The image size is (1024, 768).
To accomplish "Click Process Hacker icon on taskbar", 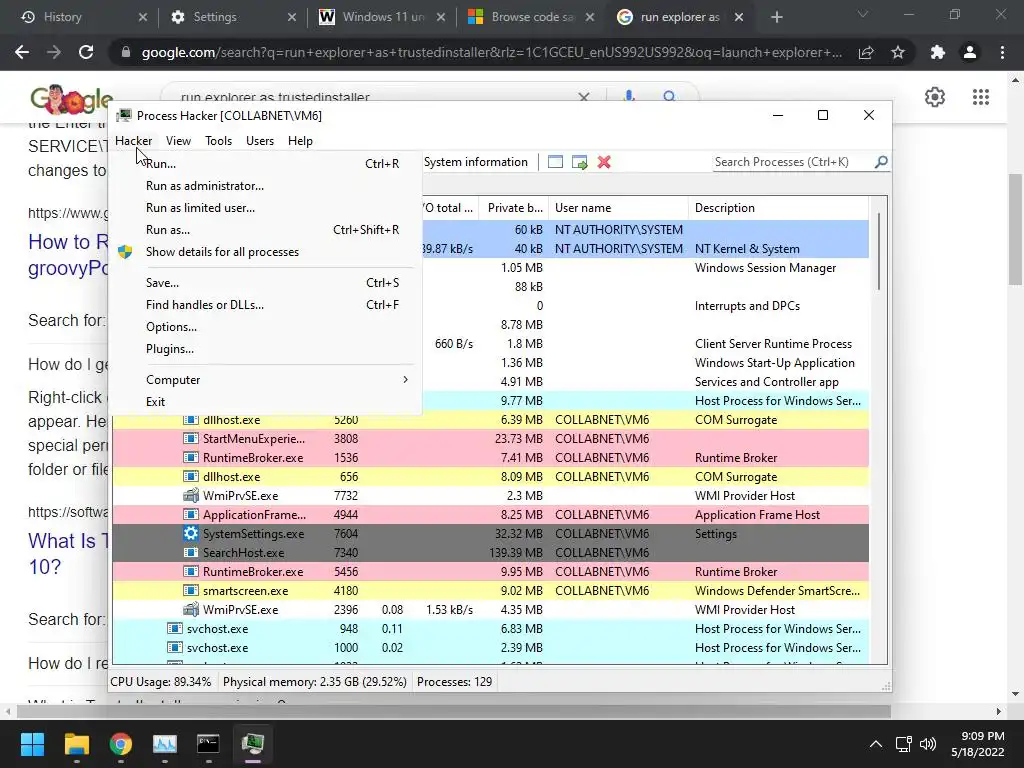I will (252, 744).
